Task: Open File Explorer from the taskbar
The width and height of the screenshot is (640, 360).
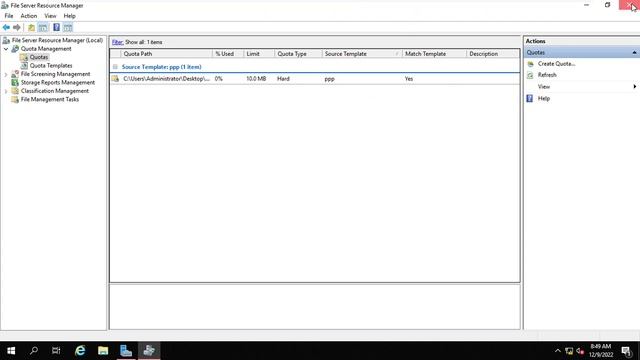Action: coord(103,351)
